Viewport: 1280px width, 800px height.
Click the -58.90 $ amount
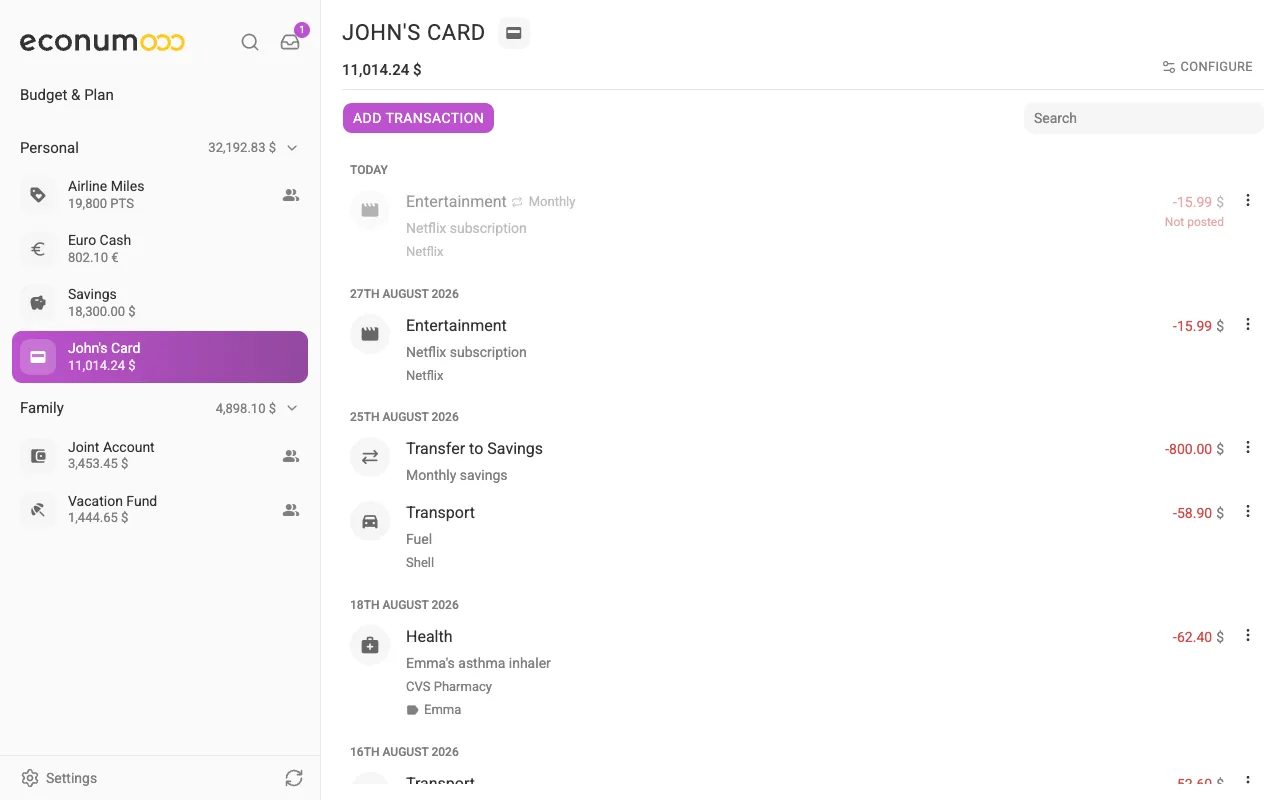(1198, 513)
